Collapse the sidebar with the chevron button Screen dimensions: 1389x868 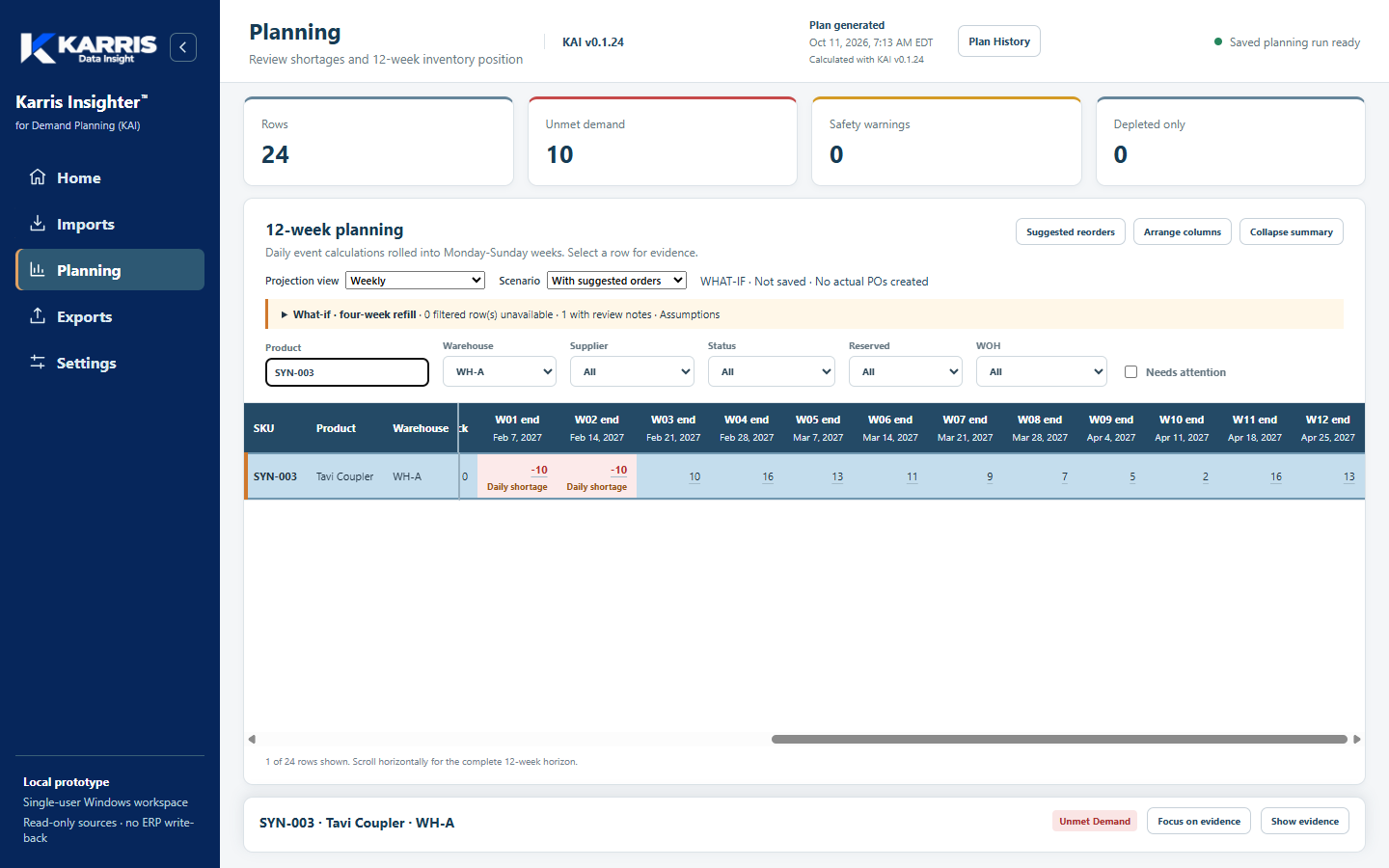click(183, 47)
